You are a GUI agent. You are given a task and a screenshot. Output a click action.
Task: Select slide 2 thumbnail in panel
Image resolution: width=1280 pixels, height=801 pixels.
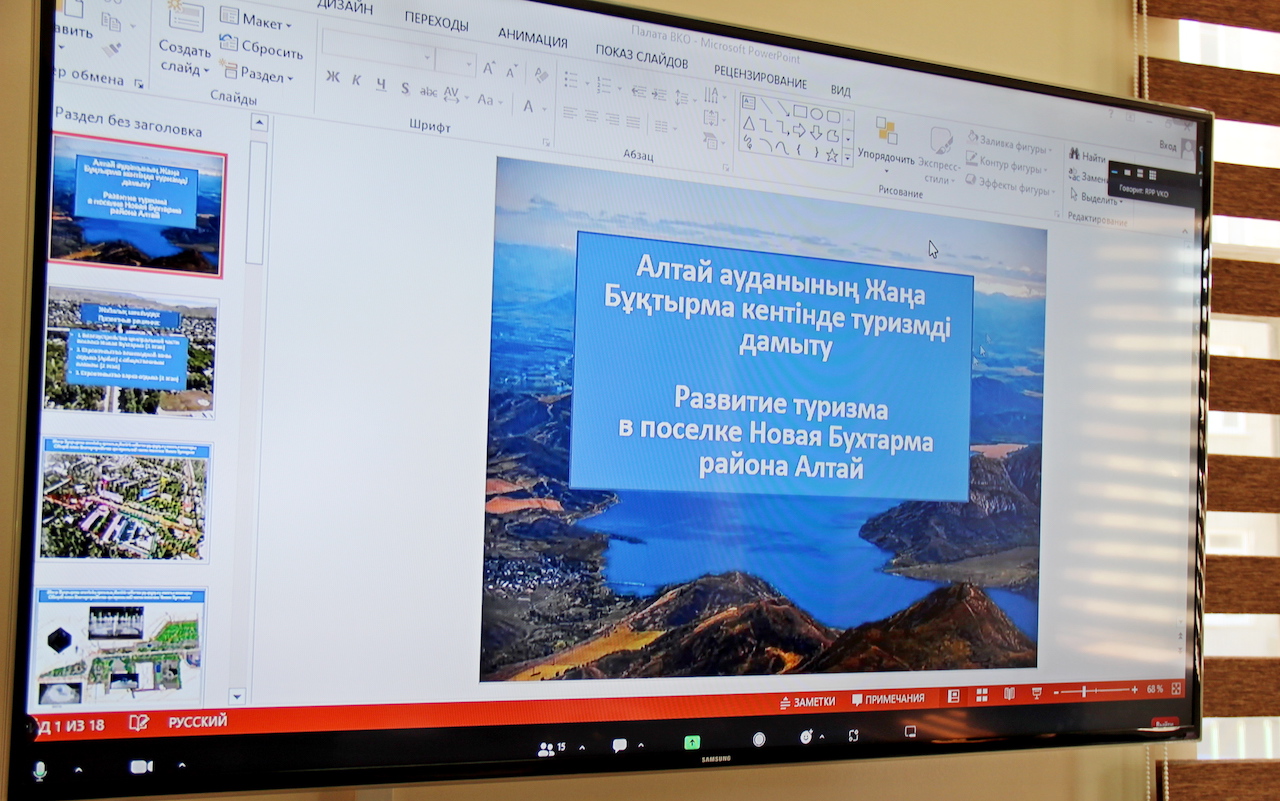[x=130, y=352]
